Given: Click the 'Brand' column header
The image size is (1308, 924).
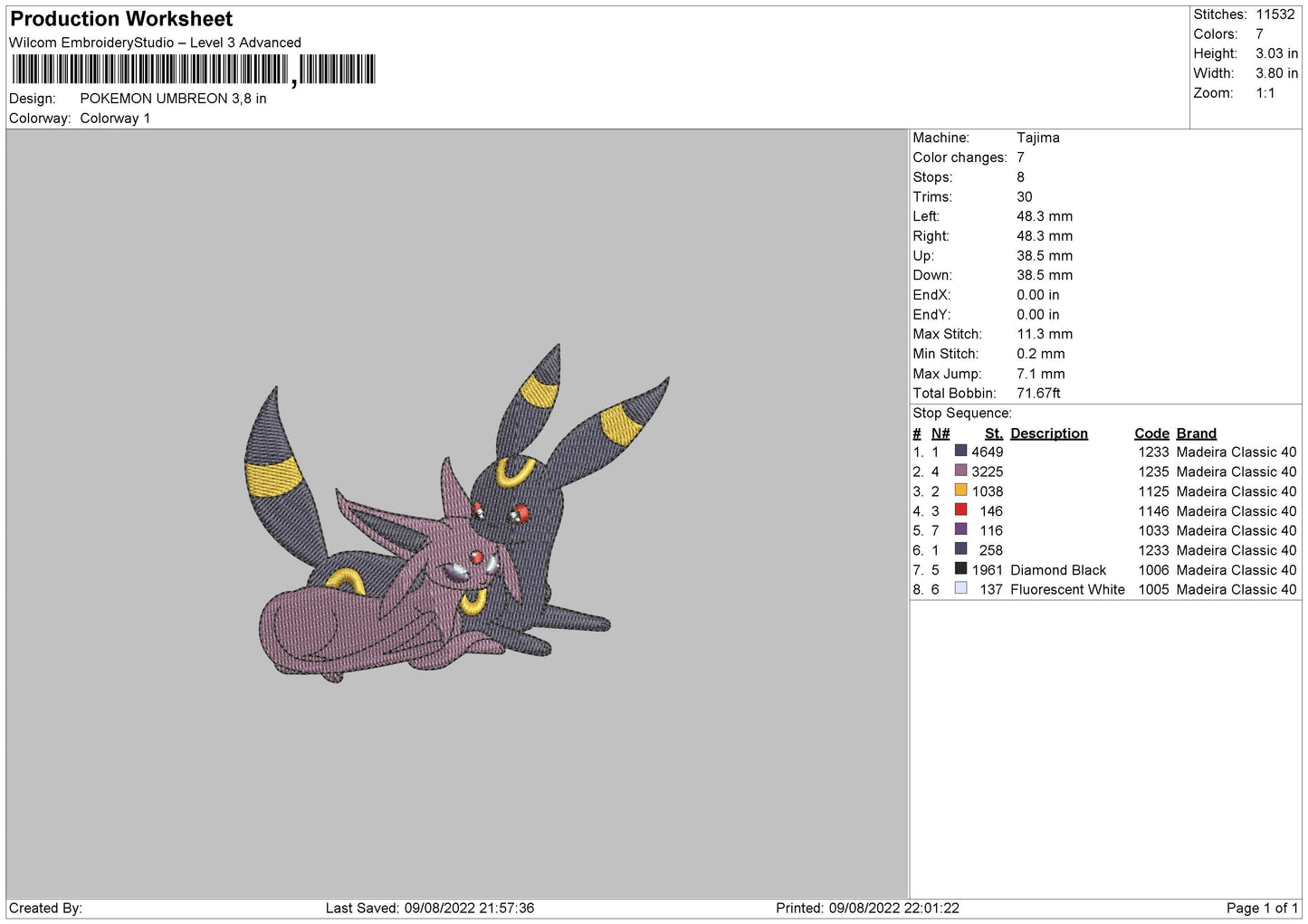Looking at the screenshot, I should coord(1197,433).
